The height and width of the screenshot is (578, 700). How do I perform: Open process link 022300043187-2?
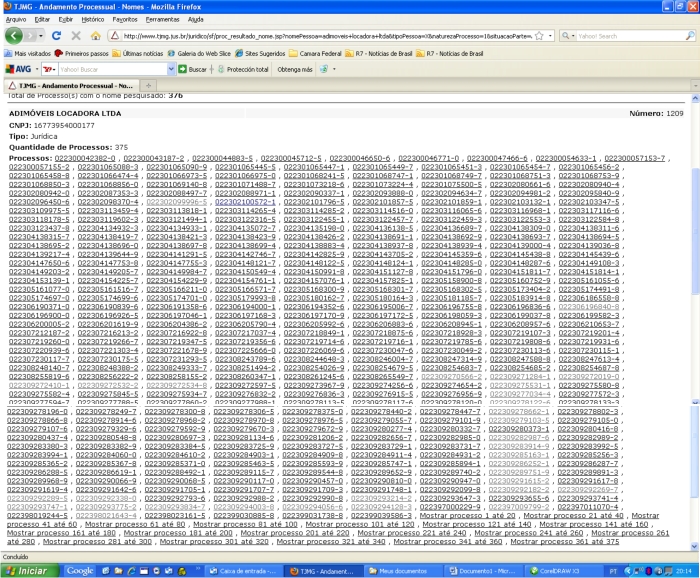(154, 158)
